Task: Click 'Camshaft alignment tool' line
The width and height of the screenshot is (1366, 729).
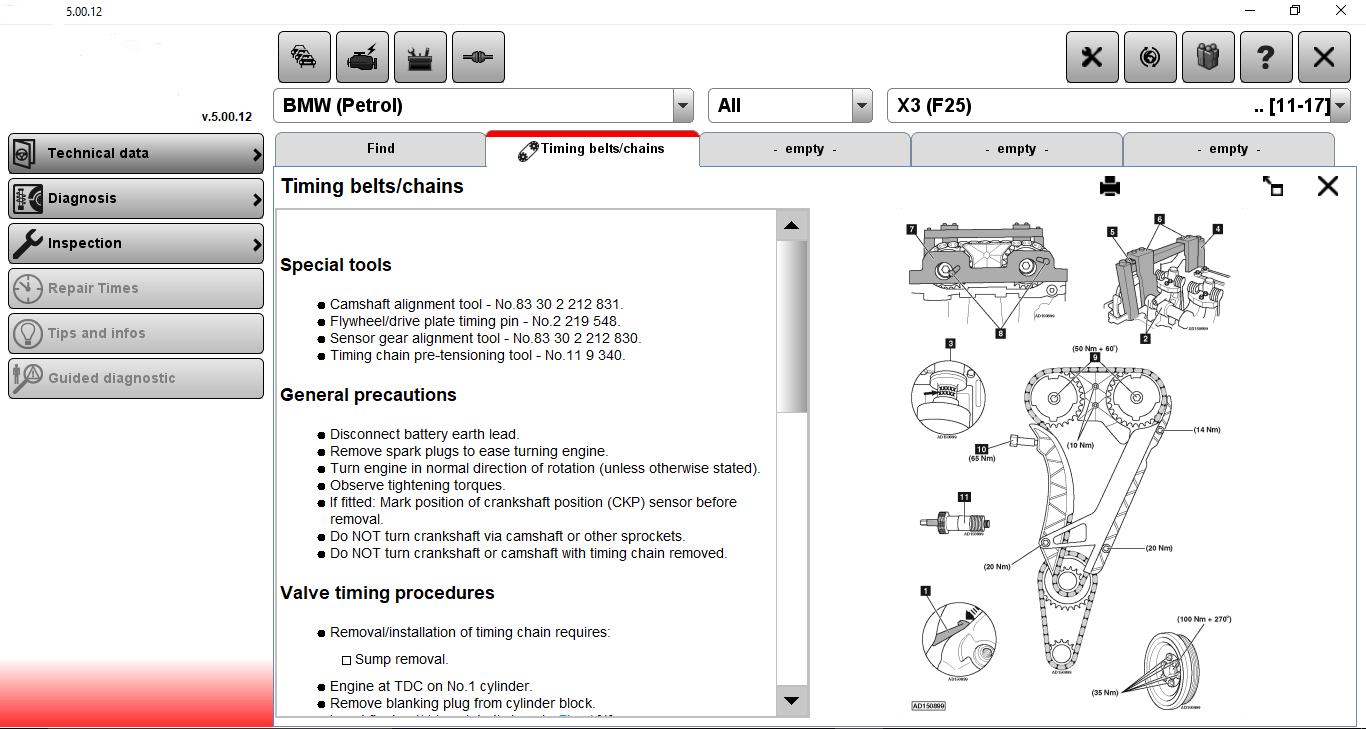Action: pos(477,304)
